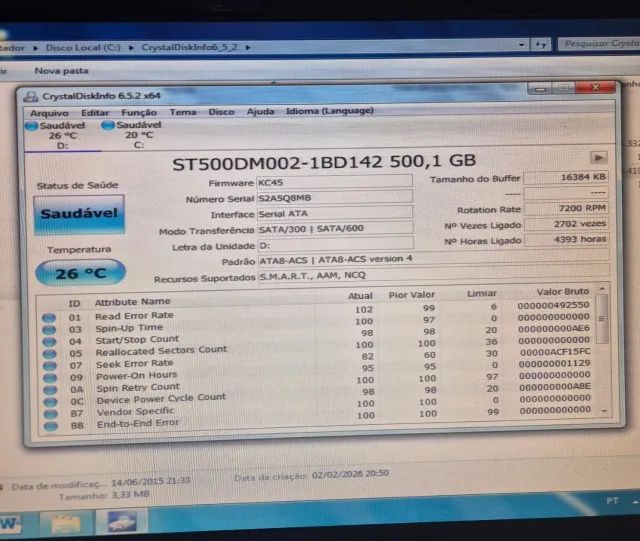Click the blue health icon for C: drive
The image size is (640, 541).
pos(108,125)
